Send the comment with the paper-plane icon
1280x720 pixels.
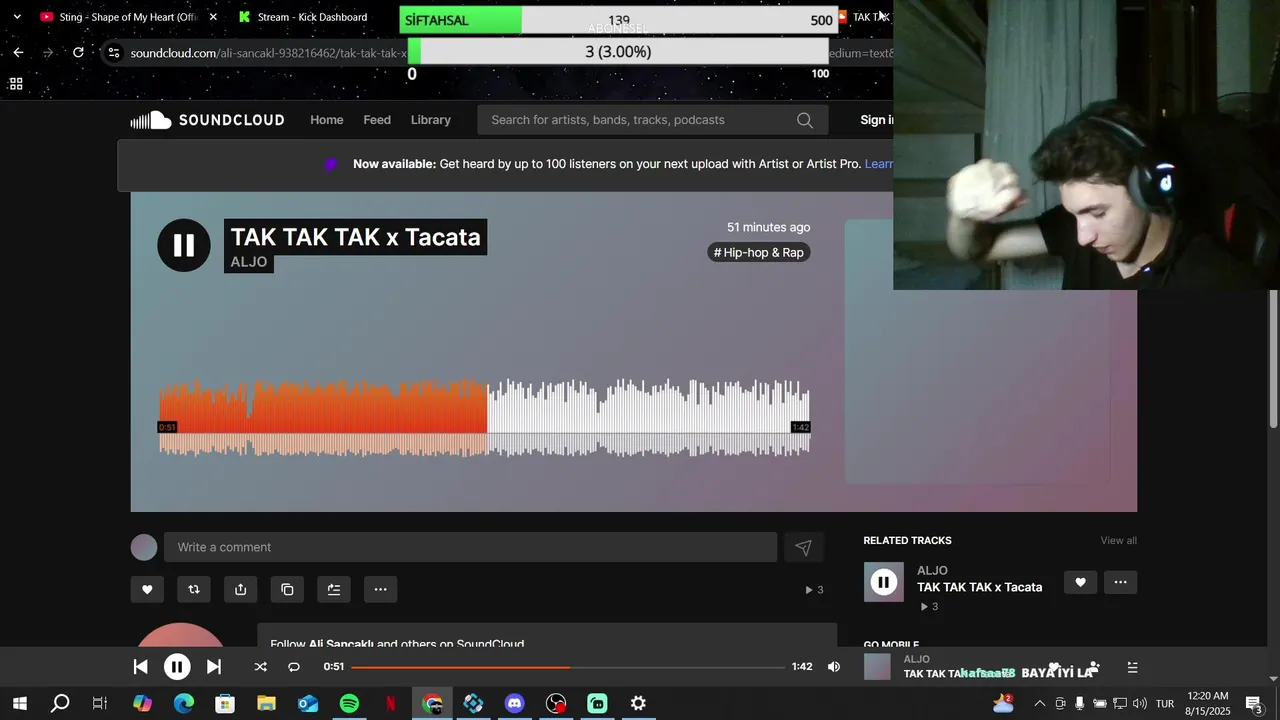(803, 547)
